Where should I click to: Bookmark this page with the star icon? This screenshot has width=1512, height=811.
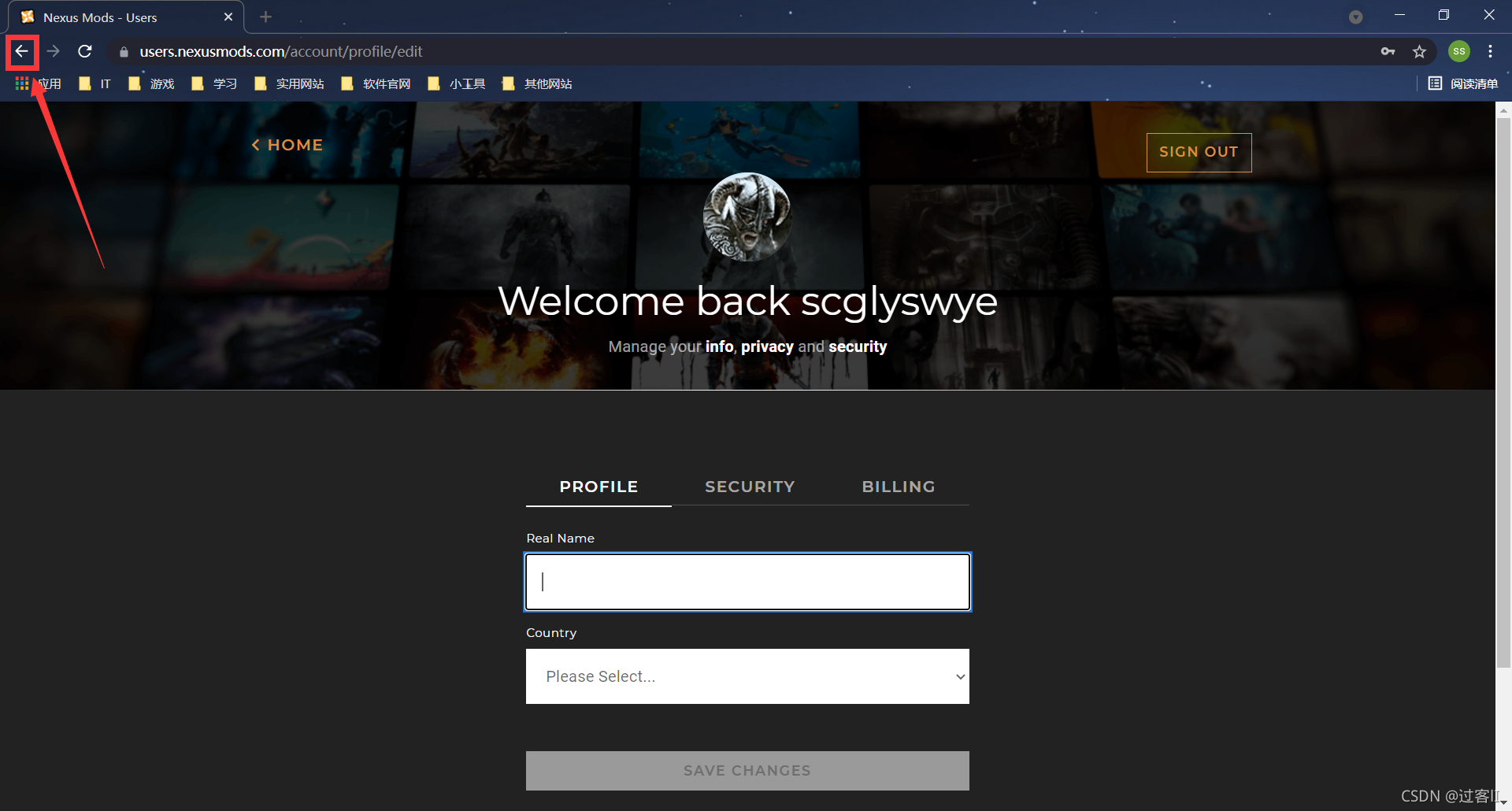(1419, 51)
